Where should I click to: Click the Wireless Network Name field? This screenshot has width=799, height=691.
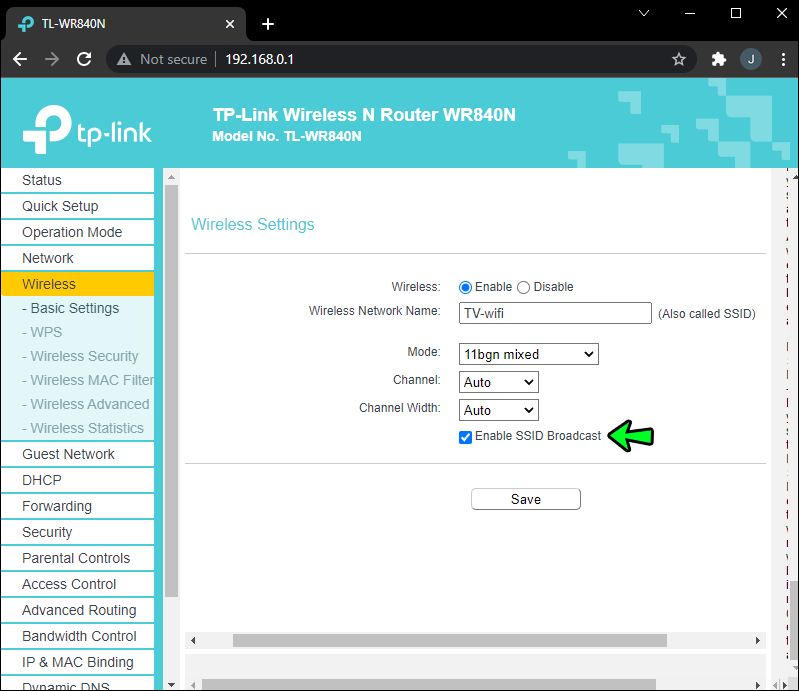(x=555, y=313)
